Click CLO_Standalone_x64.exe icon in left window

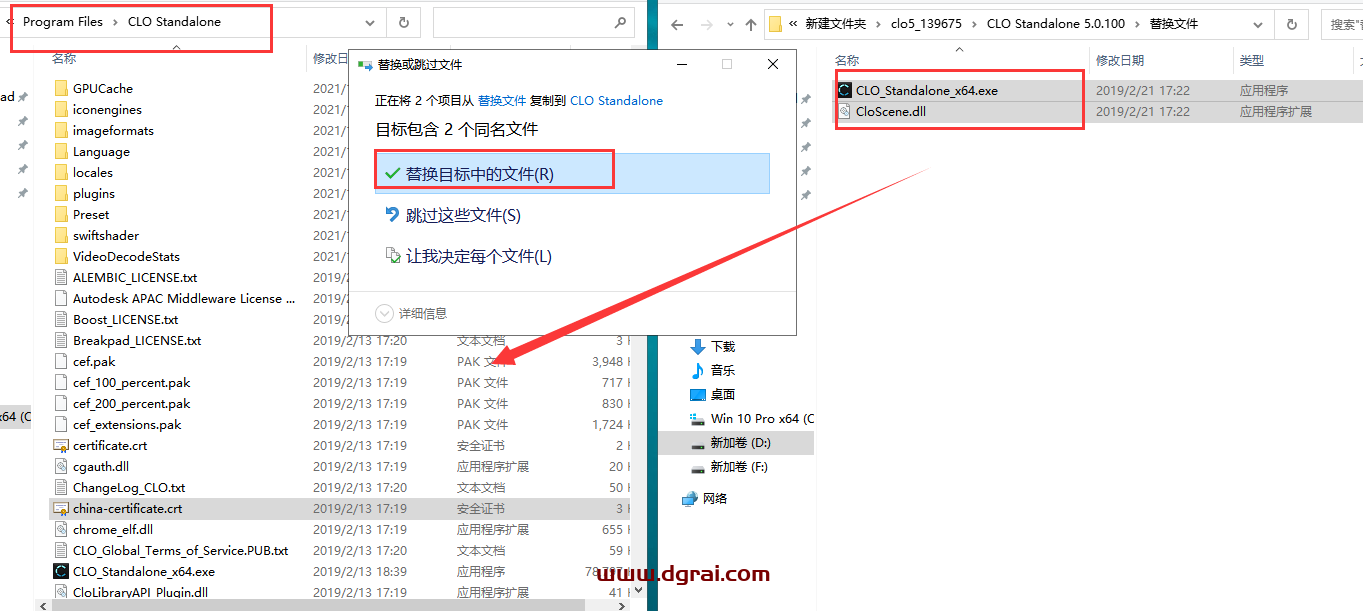tap(61, 571)
